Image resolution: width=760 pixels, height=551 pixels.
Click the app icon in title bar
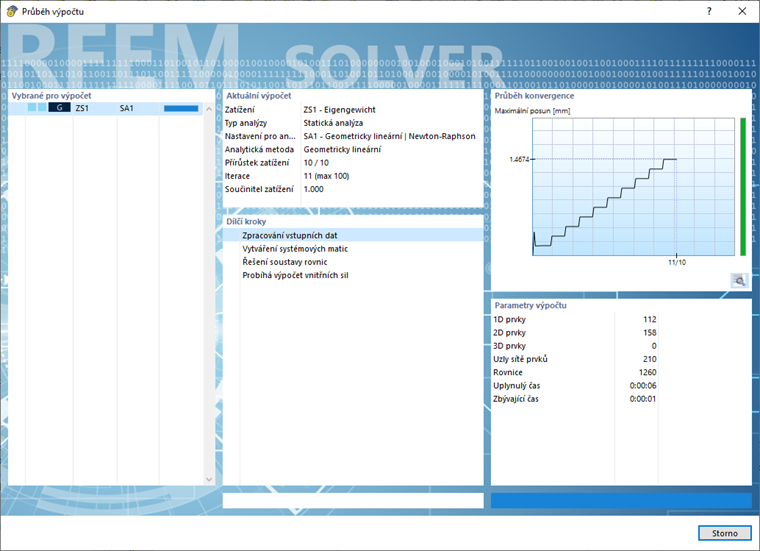(11, 11)
